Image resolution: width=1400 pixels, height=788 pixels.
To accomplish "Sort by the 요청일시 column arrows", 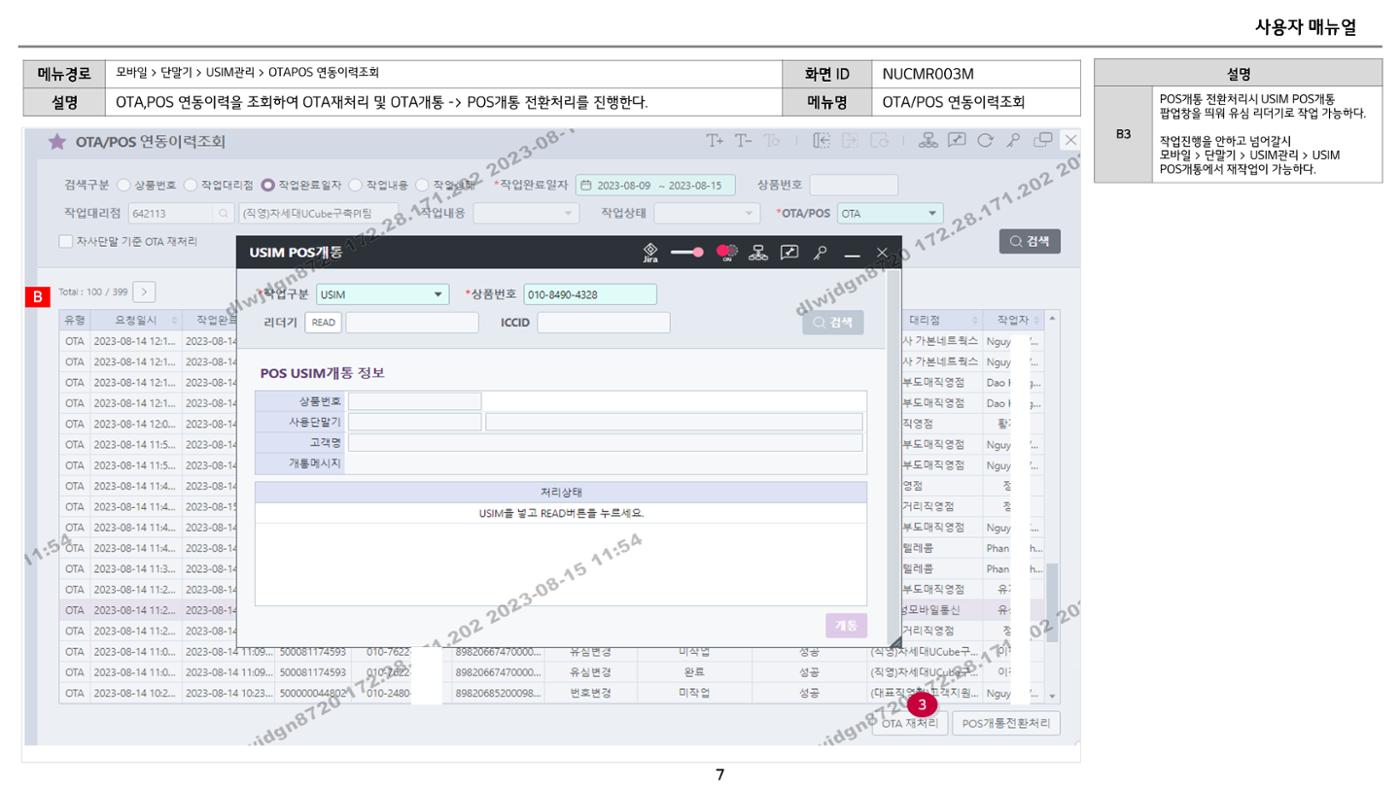I will pyautogui.click(x=174, y=320).
